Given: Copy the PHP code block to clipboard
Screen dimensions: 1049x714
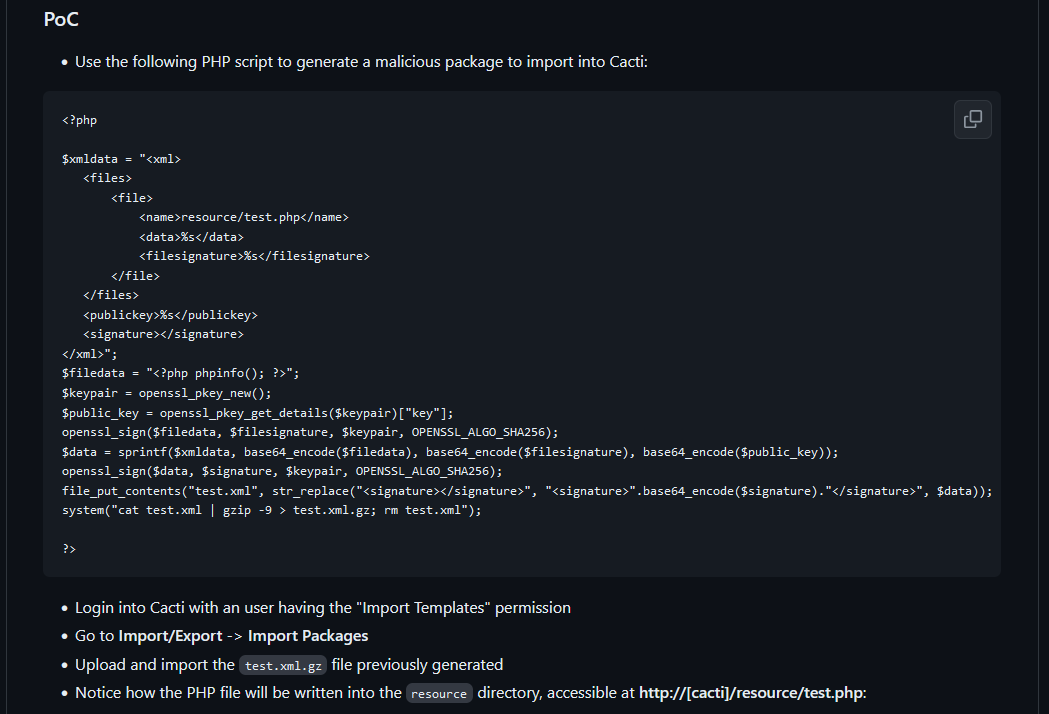Looking at the screenshot, I should click(x=972, y=120).
